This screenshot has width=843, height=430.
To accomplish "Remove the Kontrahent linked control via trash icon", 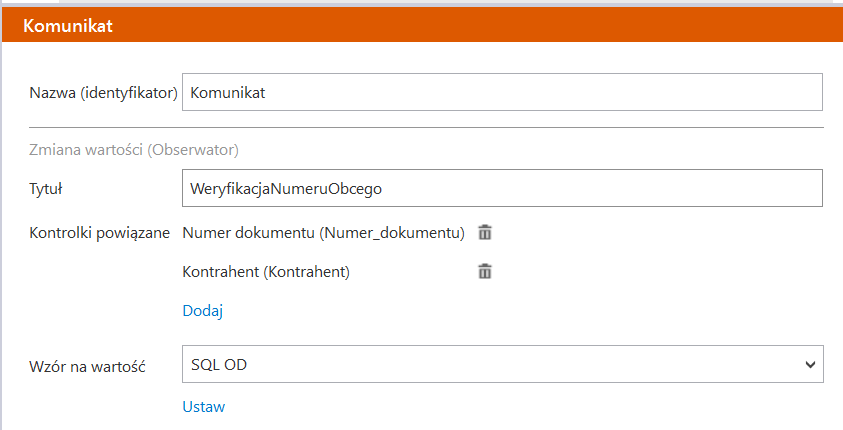I will [x=485, y=271].
